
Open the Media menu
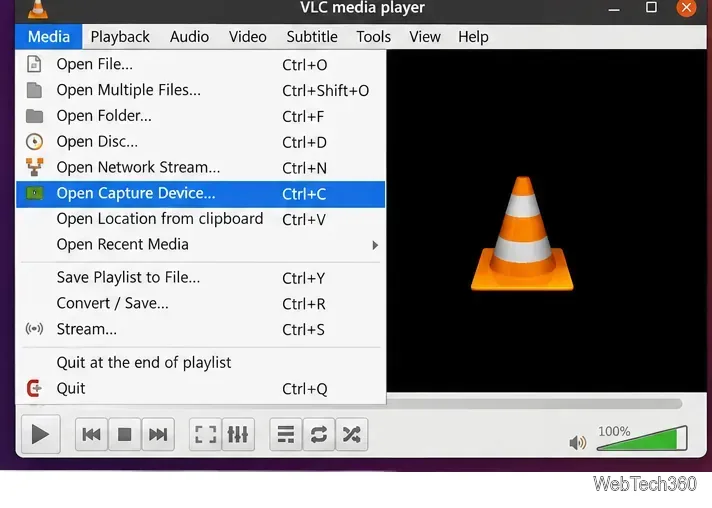pos(49,37)
